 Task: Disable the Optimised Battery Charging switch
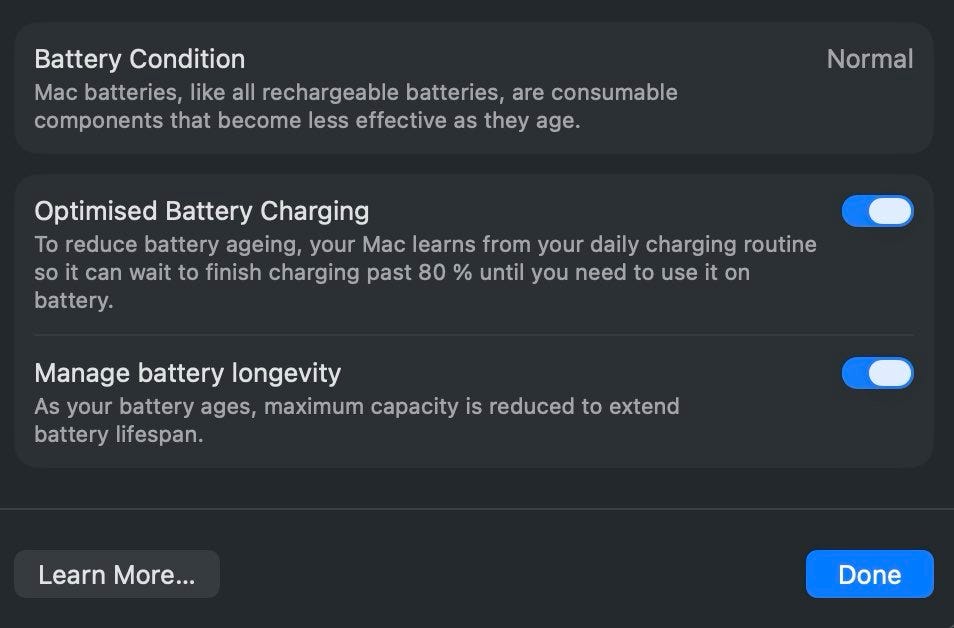pyautogui.click(x=877, y=211)
